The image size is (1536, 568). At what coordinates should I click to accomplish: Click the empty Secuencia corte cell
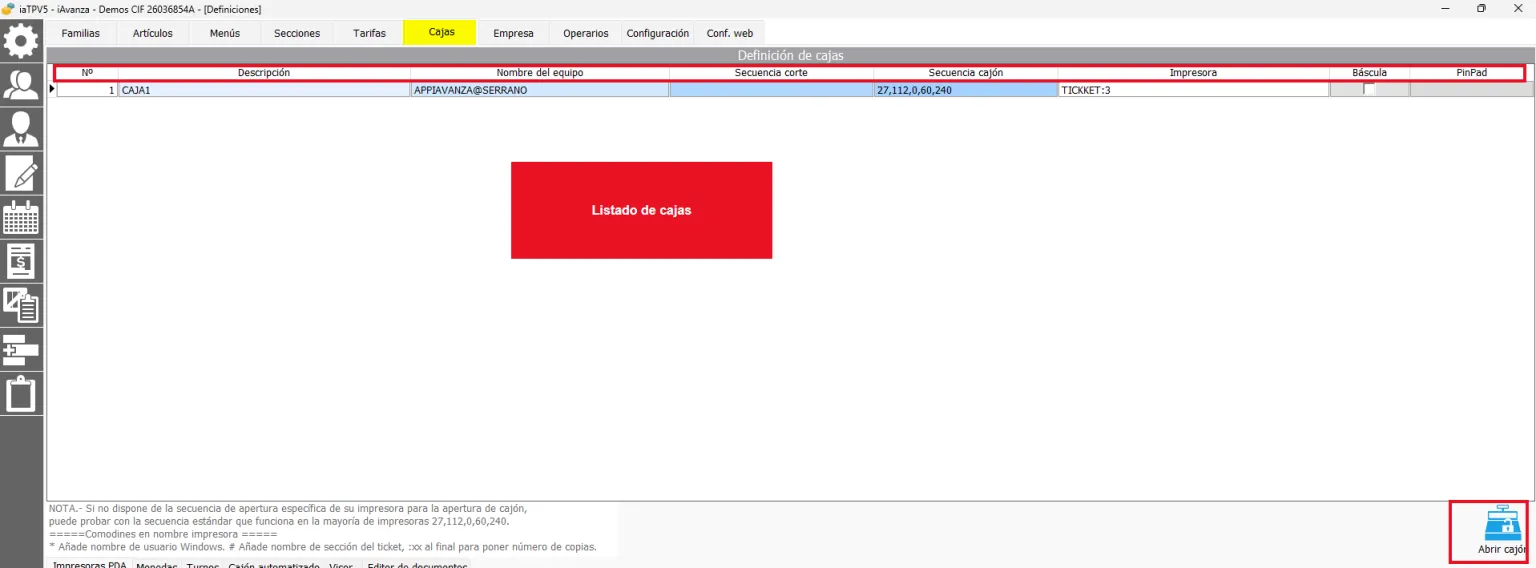tap(772, 89)
